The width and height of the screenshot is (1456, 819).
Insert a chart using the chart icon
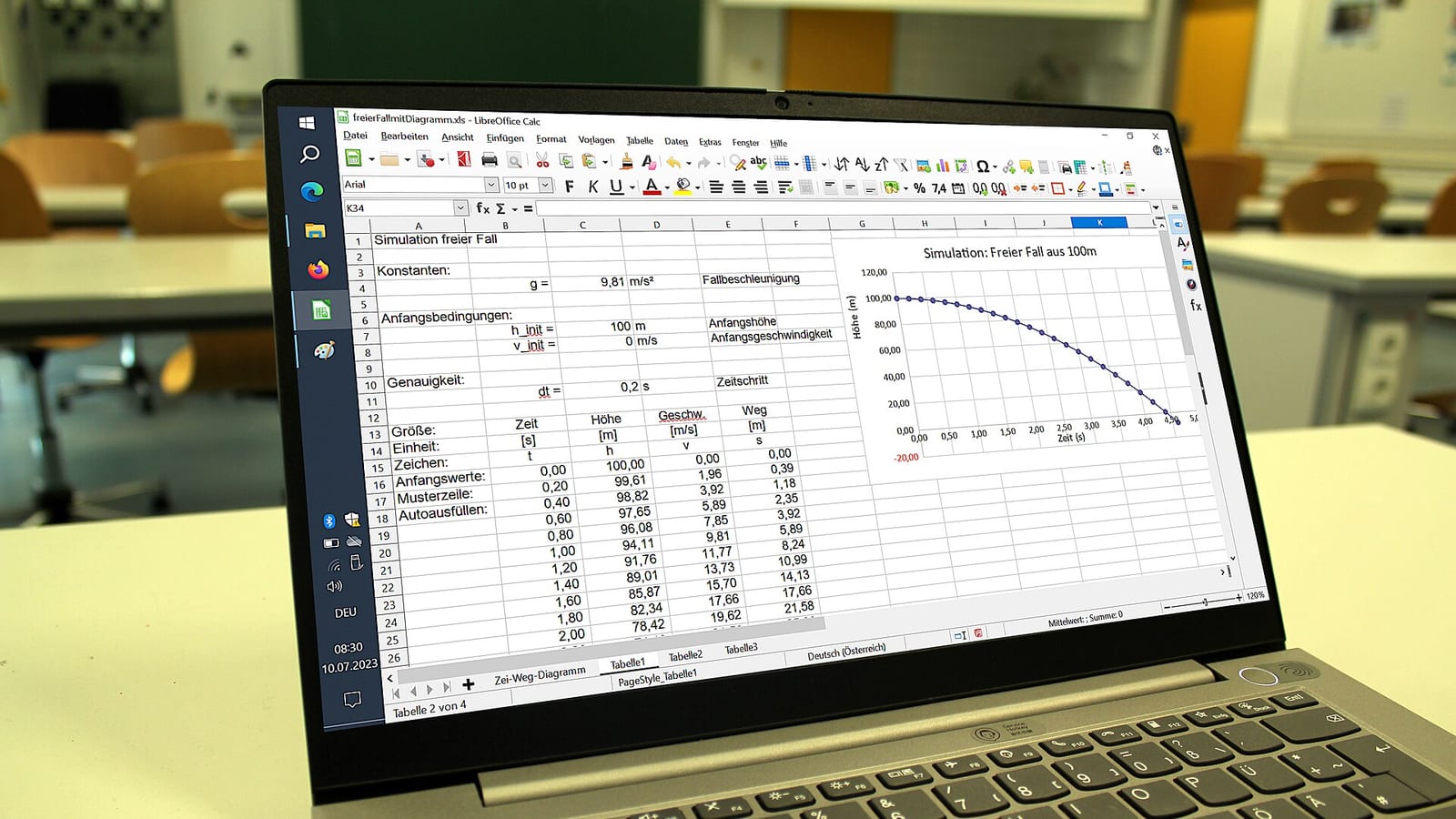click(943, 166)
